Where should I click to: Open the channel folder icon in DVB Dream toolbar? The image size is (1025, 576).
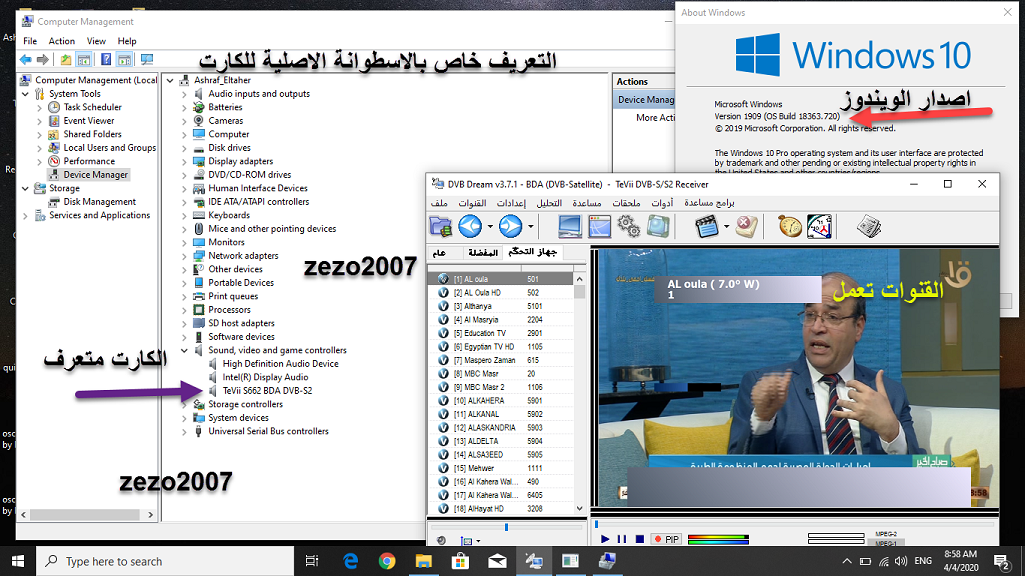441,226
